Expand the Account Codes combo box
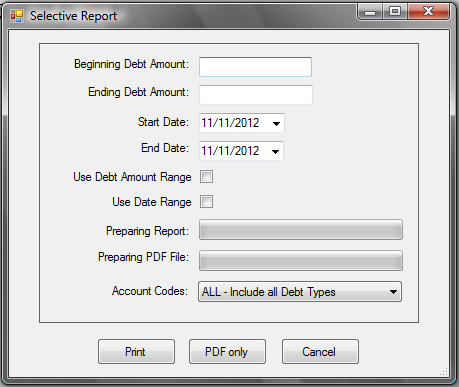 click(300, 292)
